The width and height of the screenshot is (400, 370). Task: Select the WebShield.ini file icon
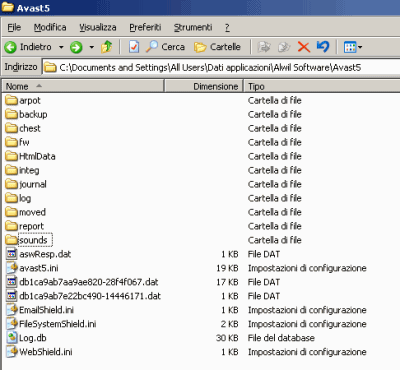click(x=12, y=352)
